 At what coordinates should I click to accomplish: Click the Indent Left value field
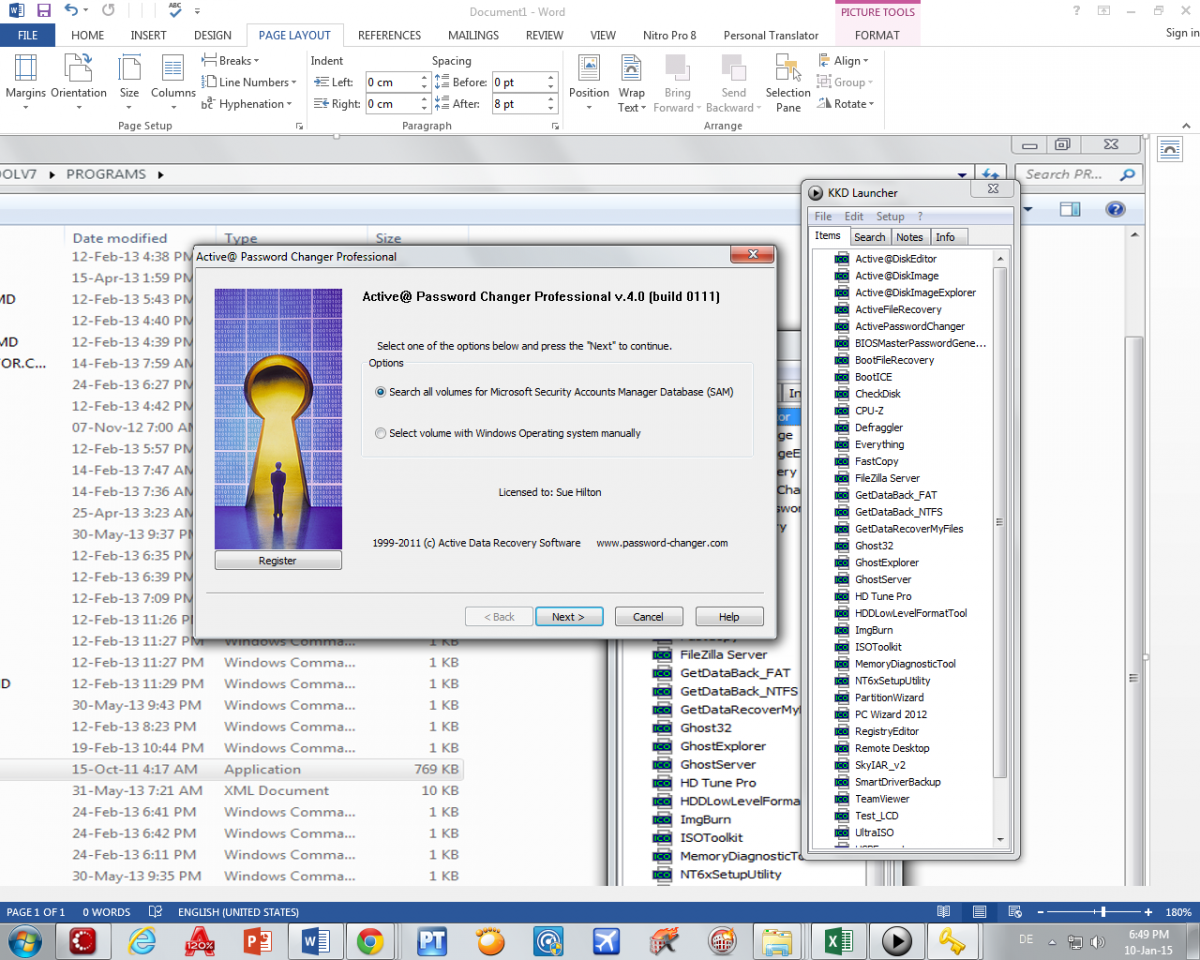392,82
